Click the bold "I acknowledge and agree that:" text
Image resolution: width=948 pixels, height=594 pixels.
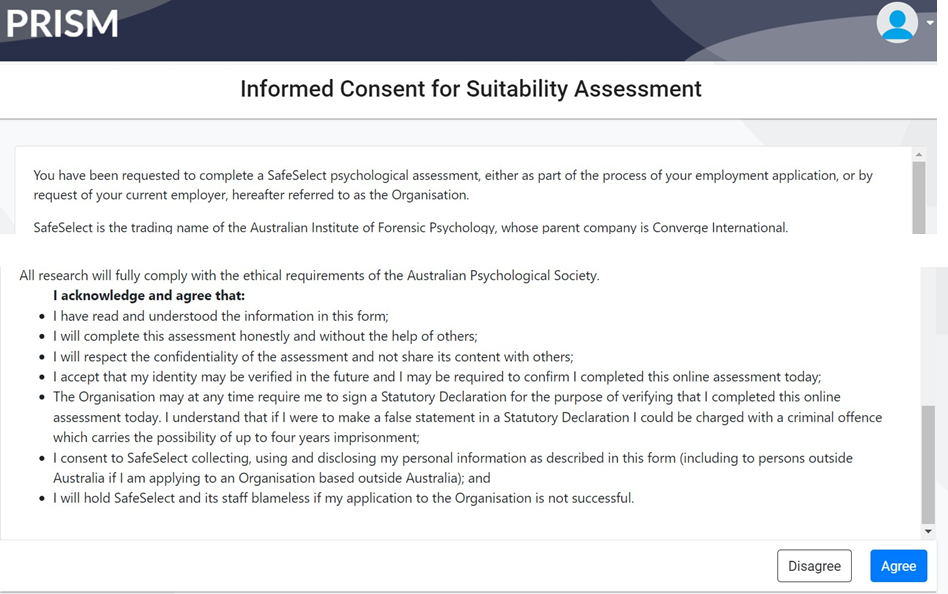click(149, 296)
